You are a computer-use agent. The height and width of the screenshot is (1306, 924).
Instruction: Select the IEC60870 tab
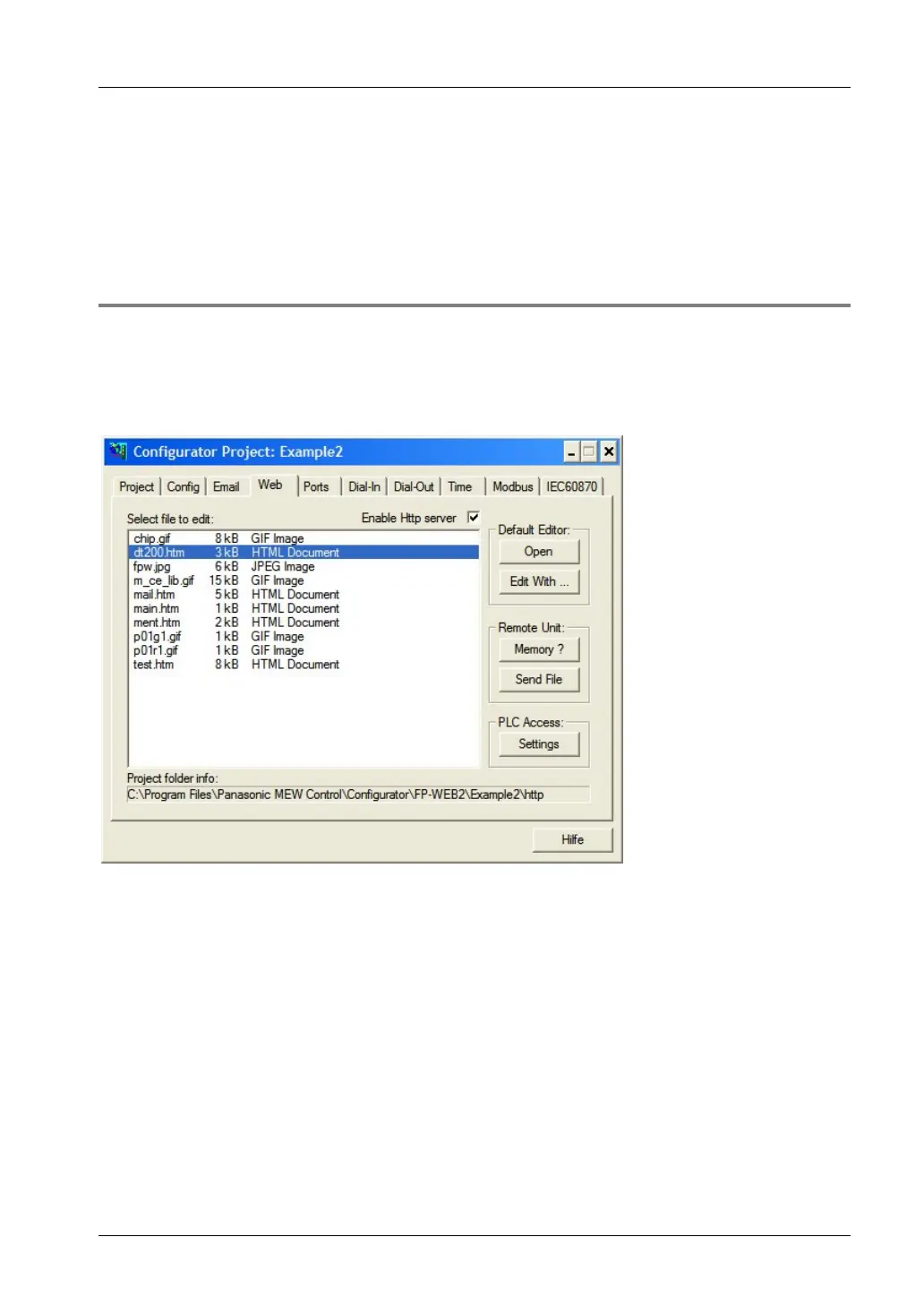coord(572,487)
